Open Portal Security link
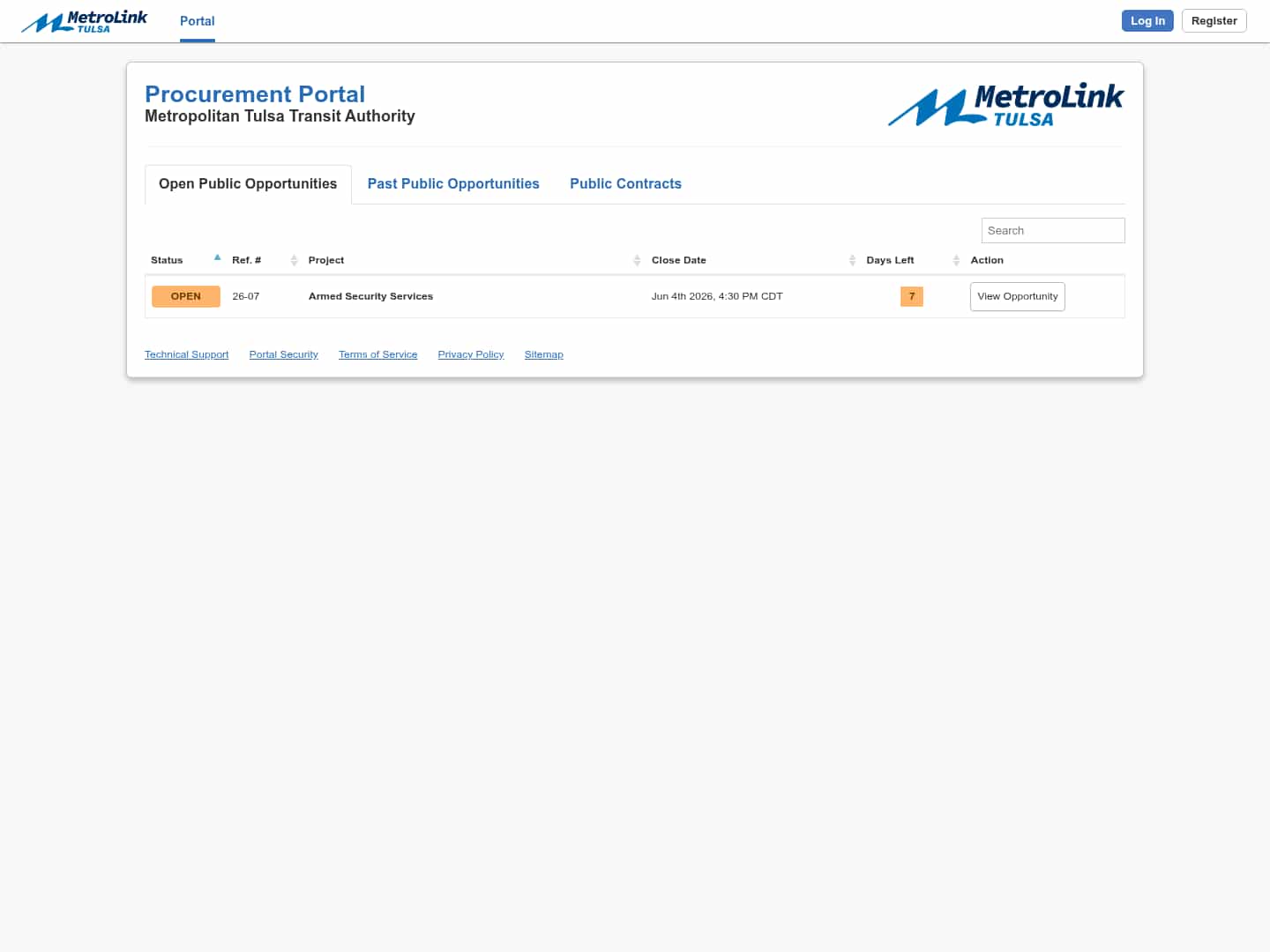 [283, 354]
